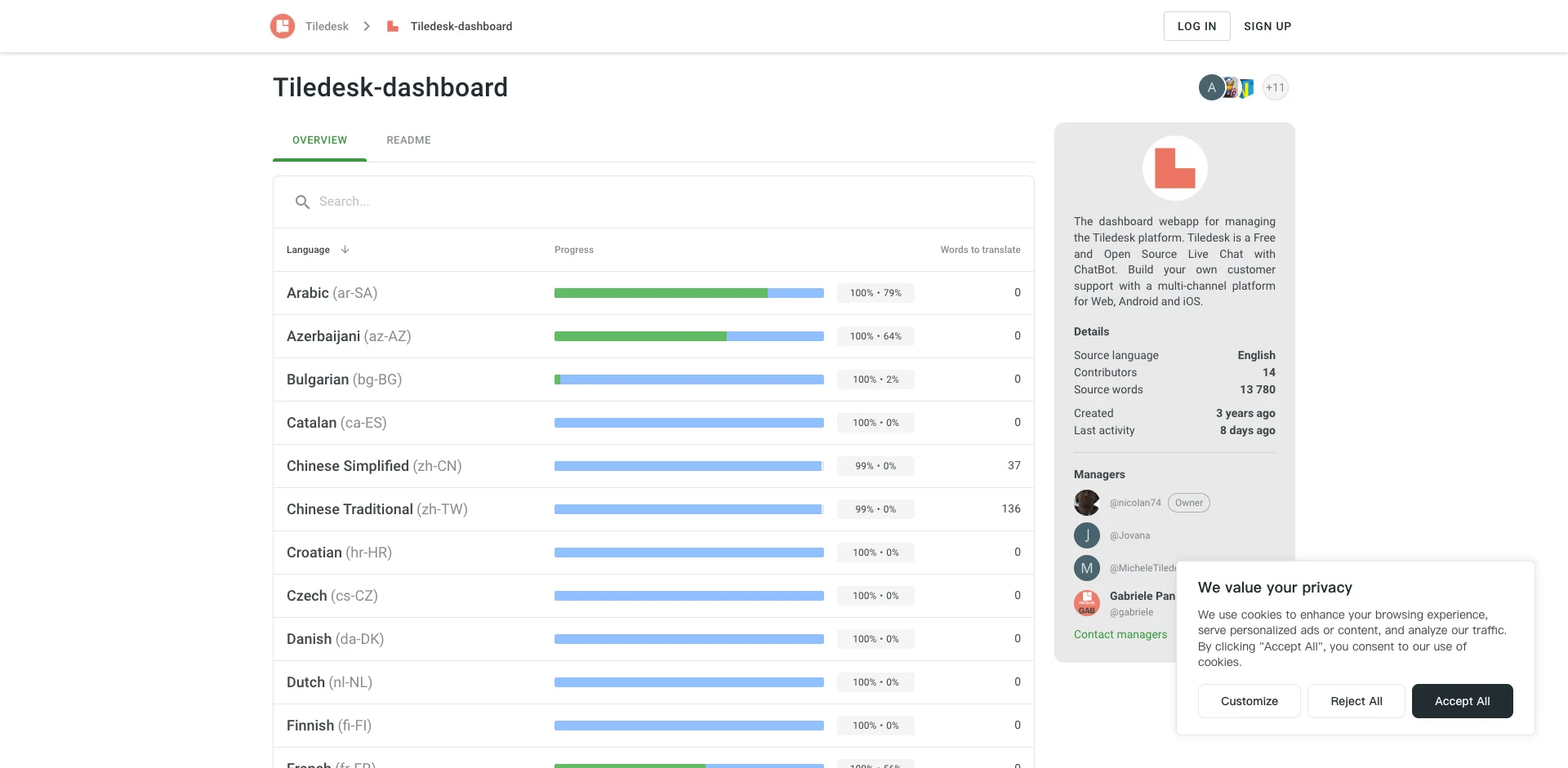Open Tiledesk breadcrumb link
This screenshot has height=768, width=1568.
(x=327, y=26)
